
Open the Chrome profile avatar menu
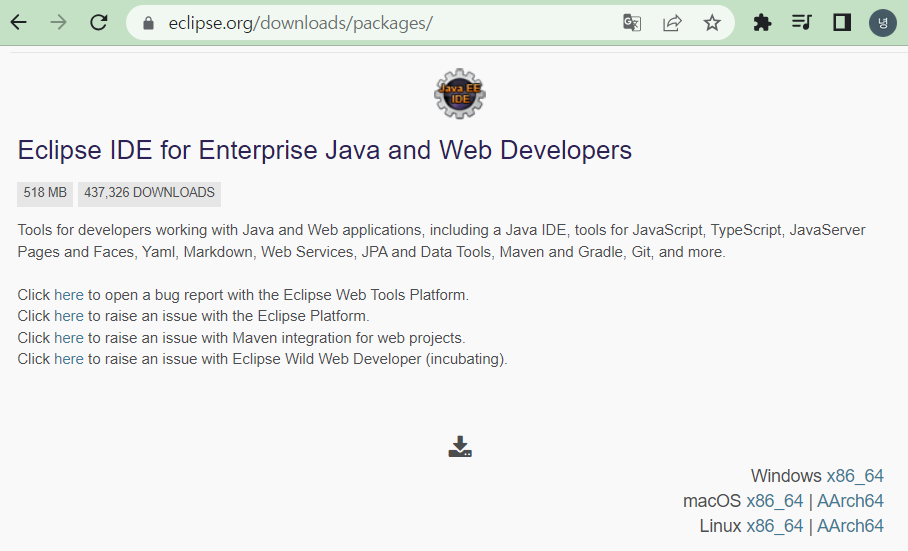[883, 23]
